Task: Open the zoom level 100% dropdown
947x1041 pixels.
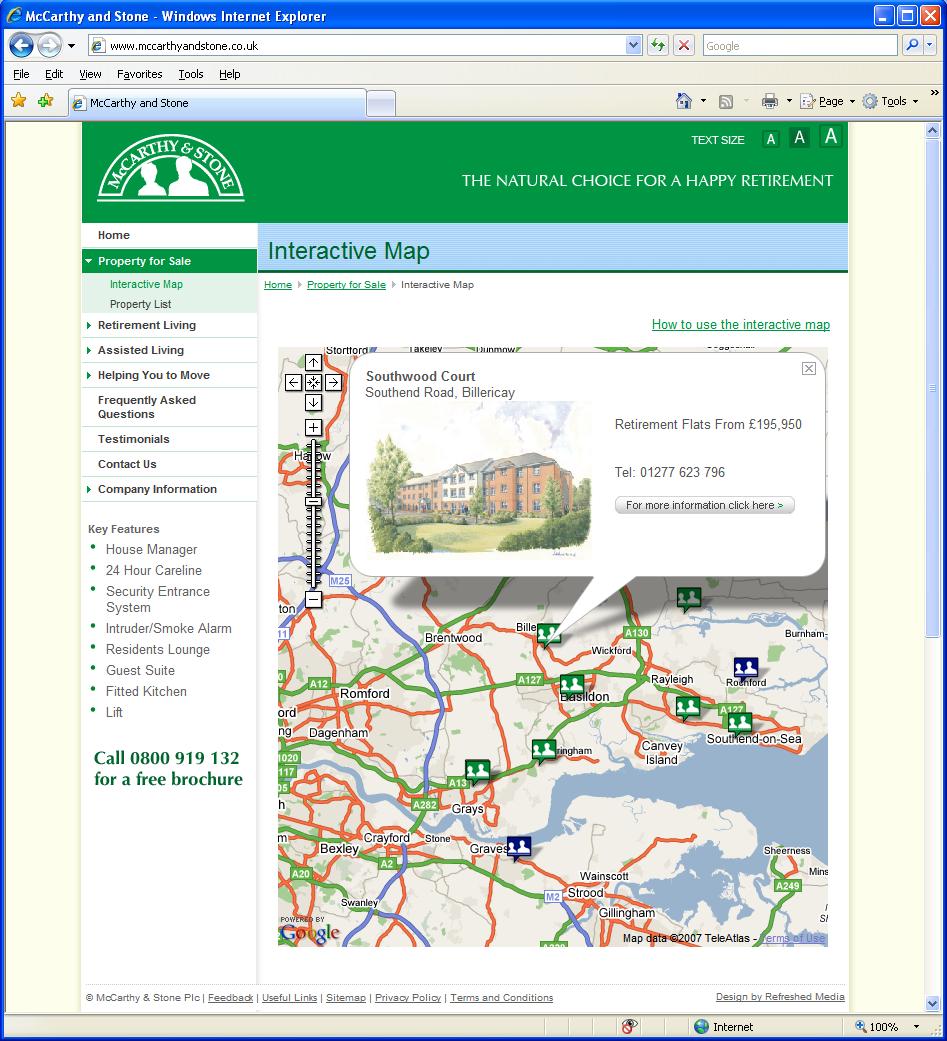Action: click(x=917, y=1027)
